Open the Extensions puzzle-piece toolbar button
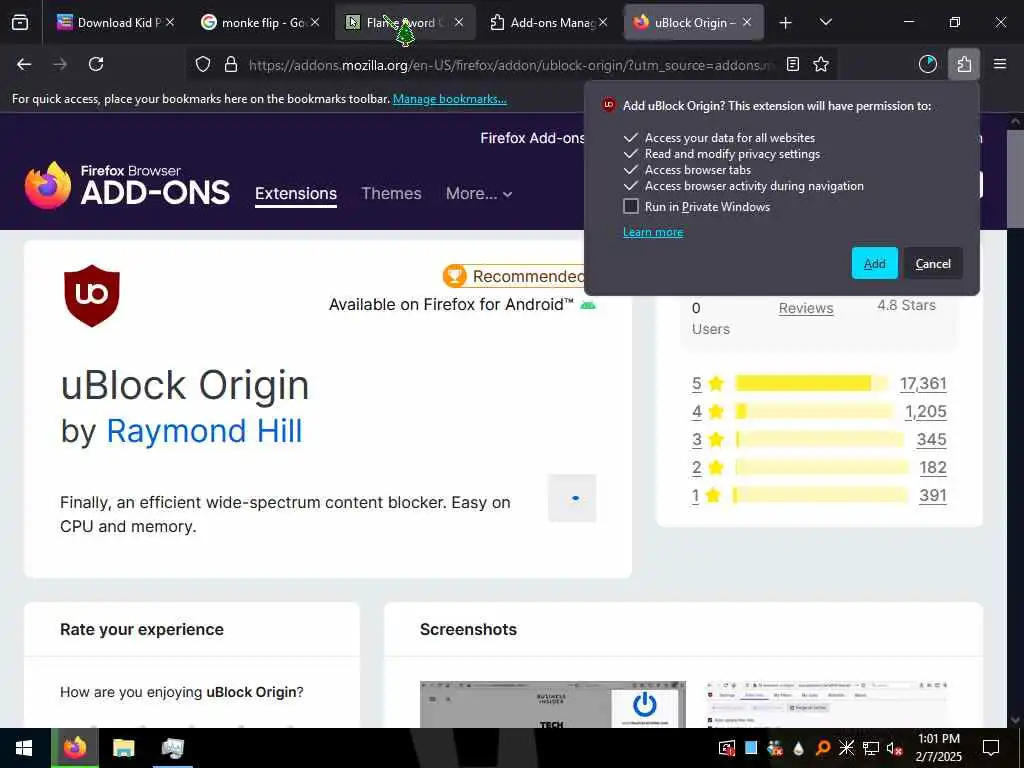The image size is (1024, 768). (x=964, y=64)
